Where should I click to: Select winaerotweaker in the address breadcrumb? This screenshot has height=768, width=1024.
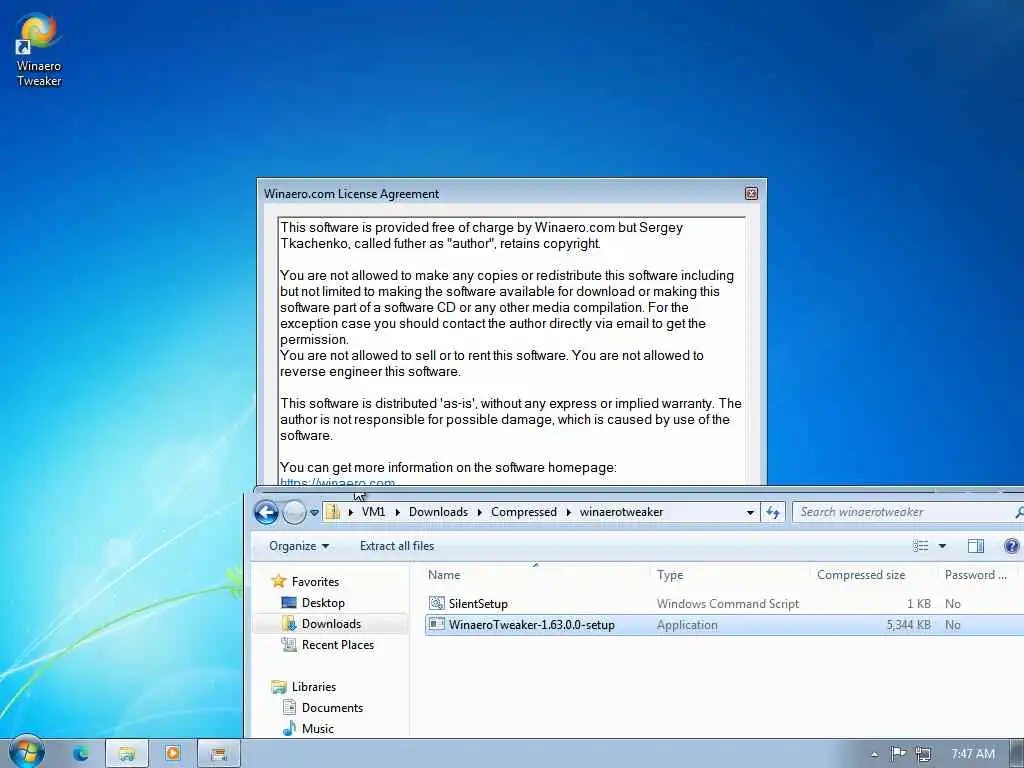[x=621, y=512]
